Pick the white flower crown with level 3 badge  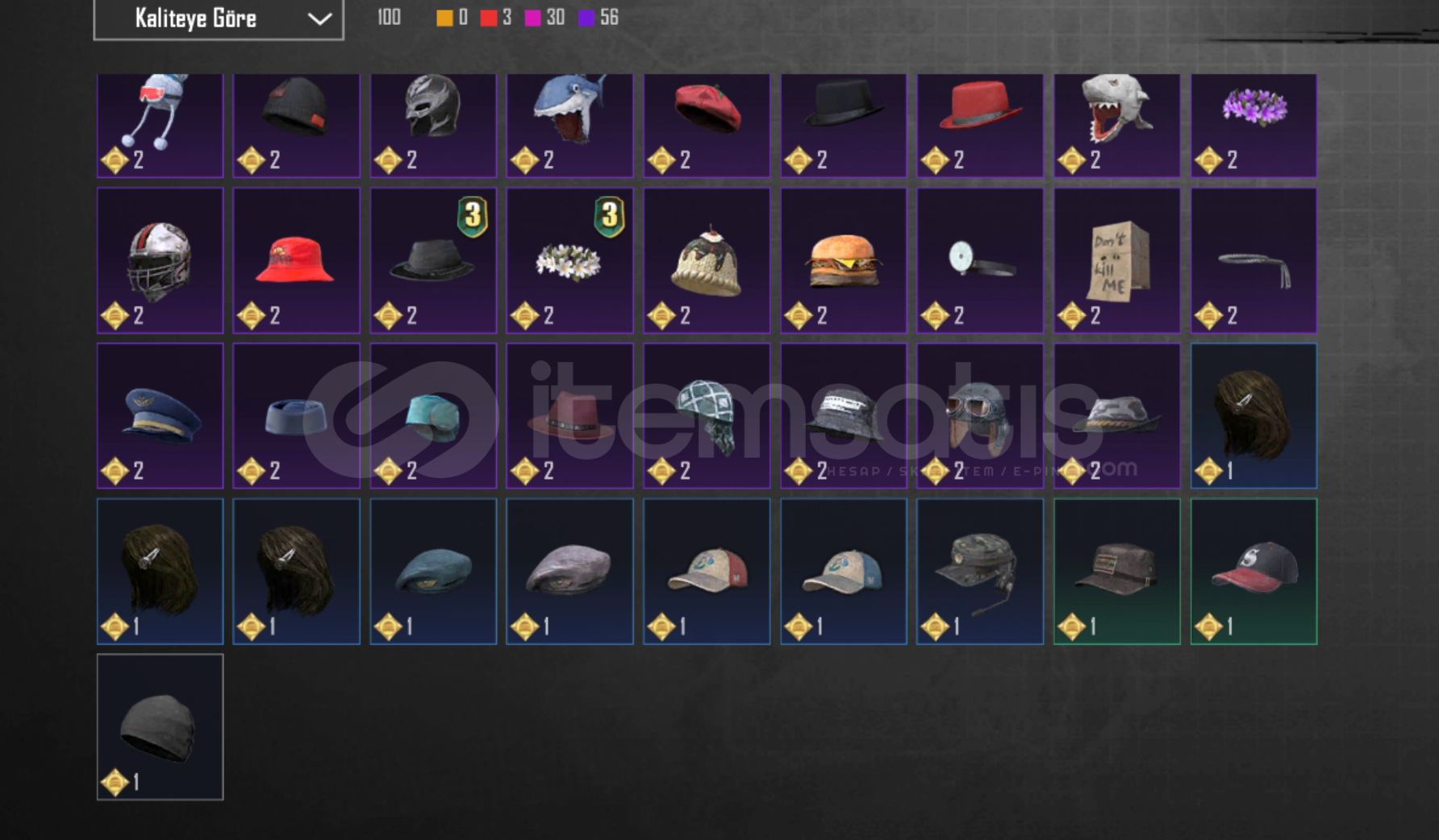coord(569,260)
